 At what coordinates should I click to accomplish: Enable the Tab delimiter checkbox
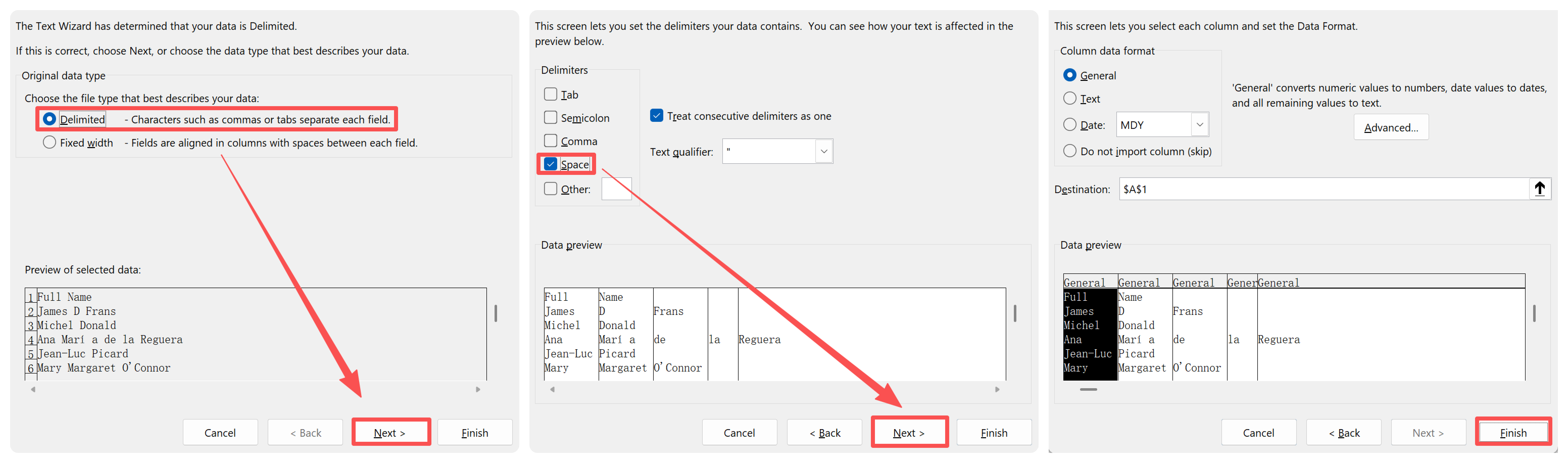(x=550, y=95)
